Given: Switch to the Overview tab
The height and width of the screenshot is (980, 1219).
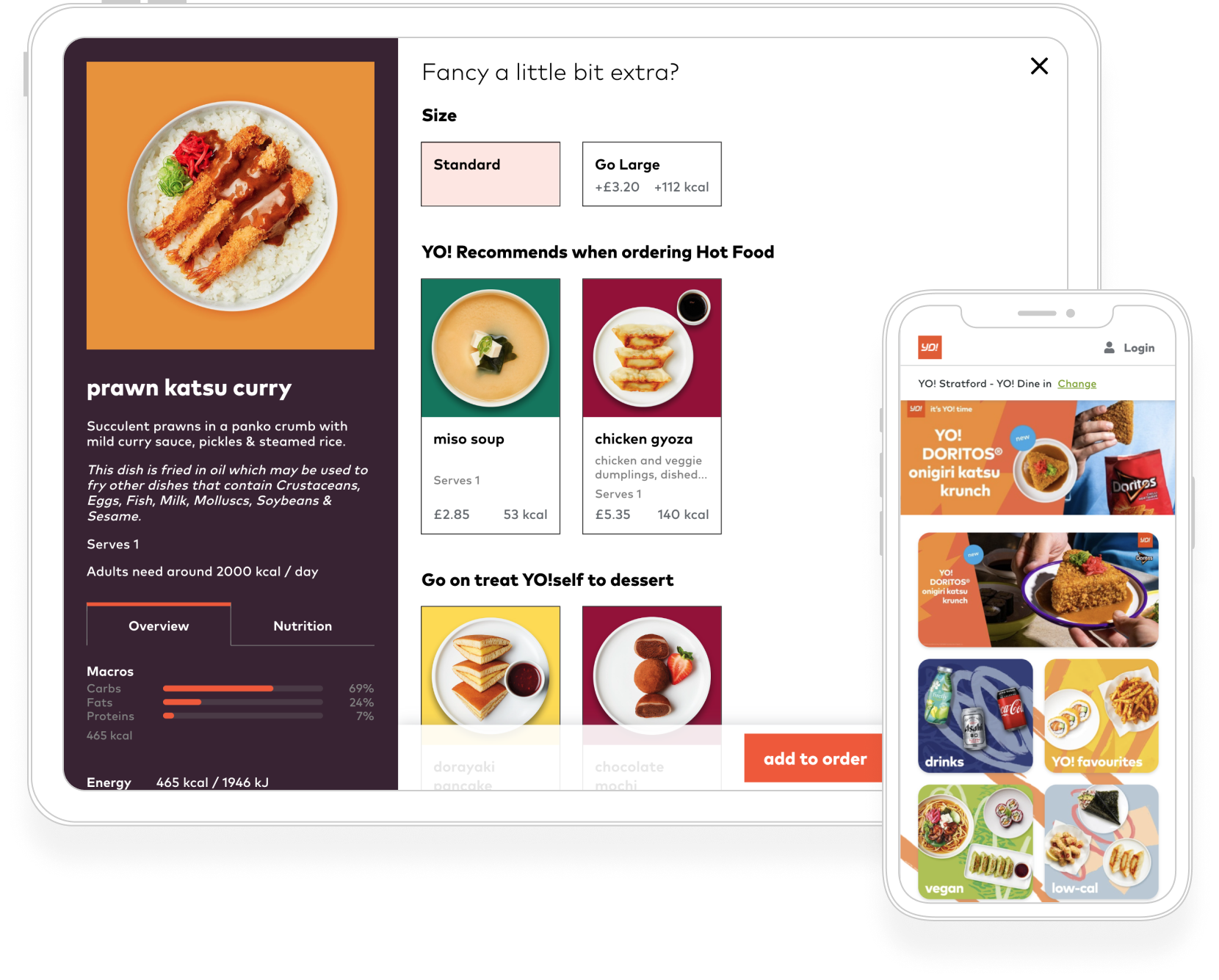Looking at the screenshot, I should click(159, 625).
